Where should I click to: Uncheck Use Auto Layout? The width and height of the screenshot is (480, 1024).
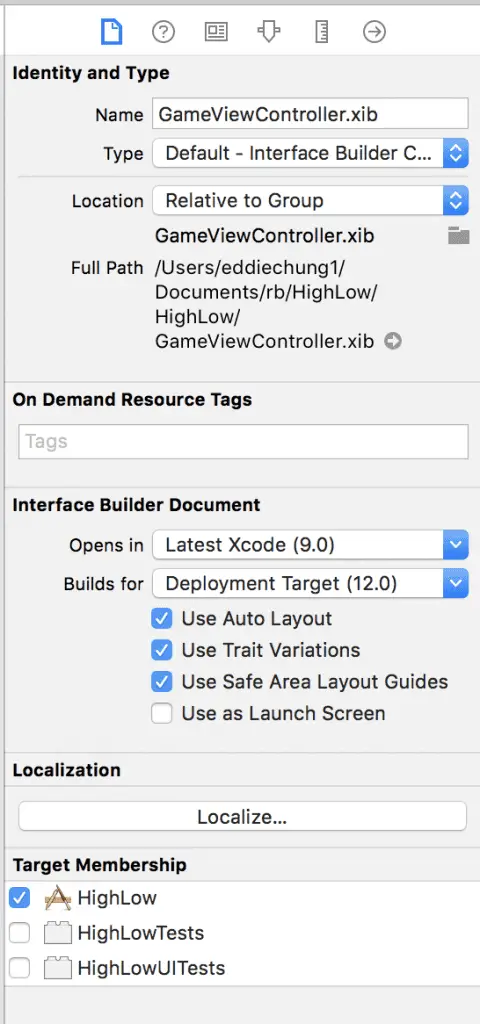pyautogui.click(x=162, y=618)
